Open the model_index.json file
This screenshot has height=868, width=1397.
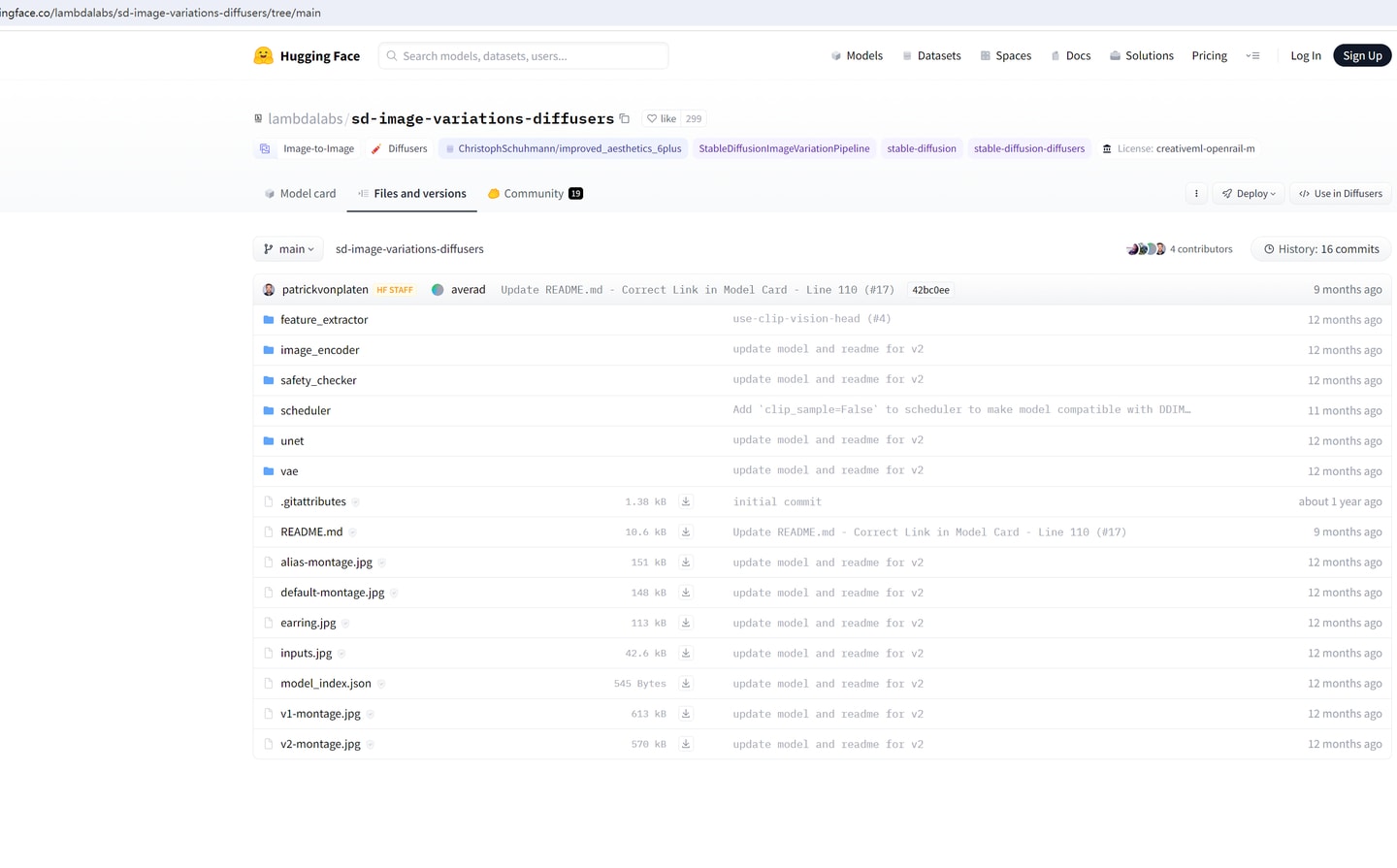326,684
